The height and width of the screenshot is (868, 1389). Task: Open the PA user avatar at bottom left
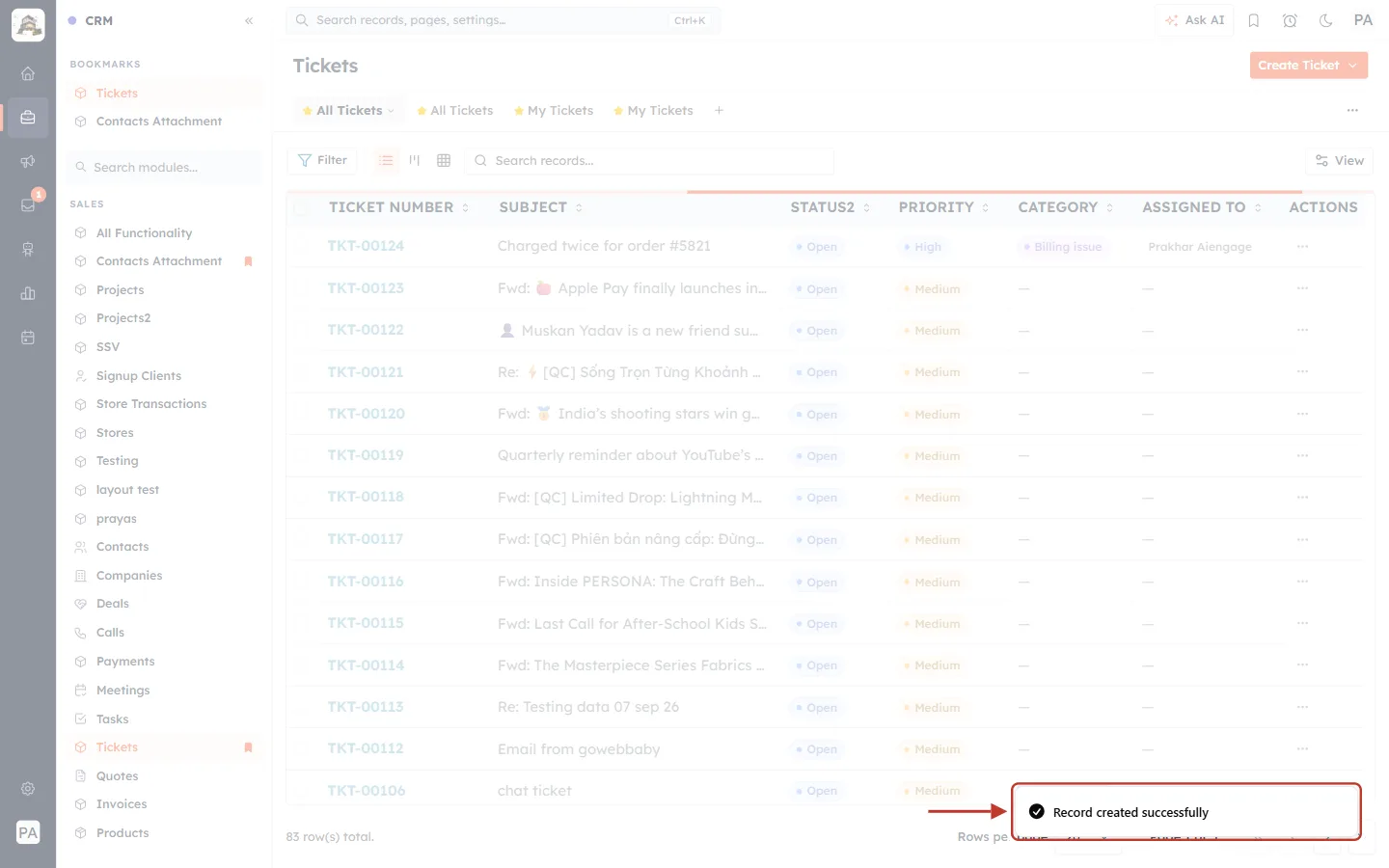click(x=28, y=832)
